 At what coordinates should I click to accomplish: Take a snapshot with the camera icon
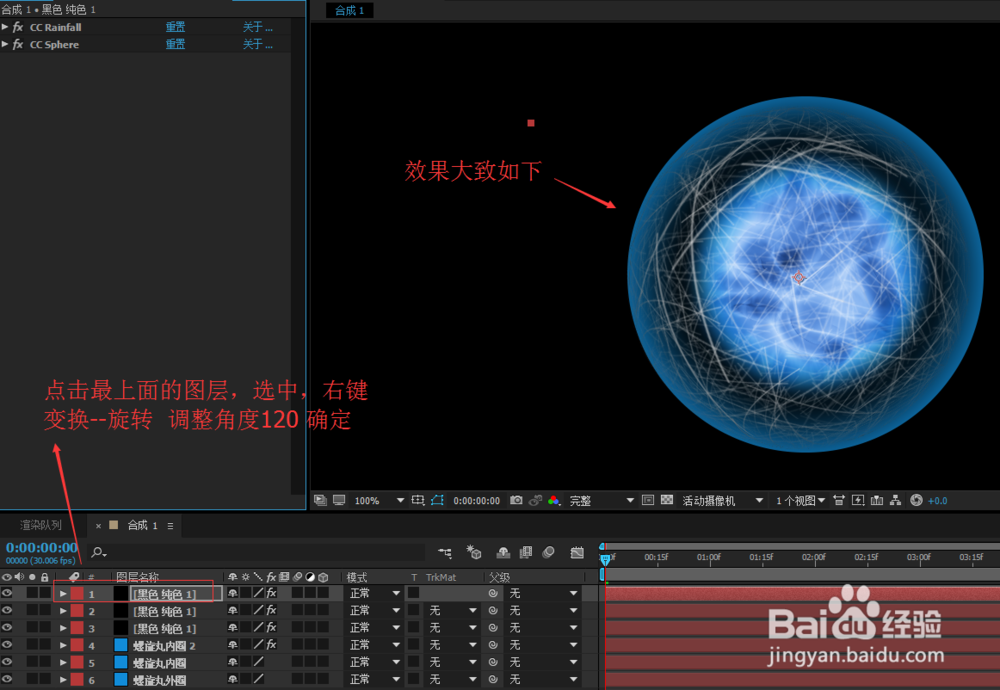tap(517, 500)
